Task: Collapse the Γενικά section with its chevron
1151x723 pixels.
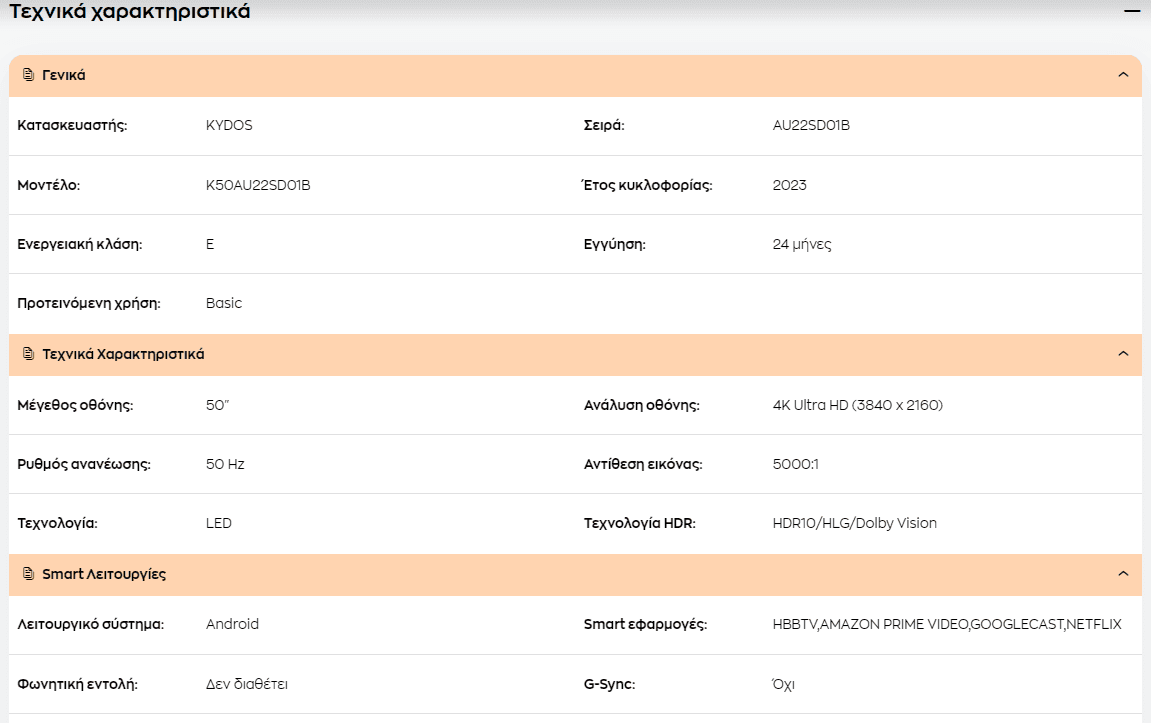Action: tap(1123, 75)
